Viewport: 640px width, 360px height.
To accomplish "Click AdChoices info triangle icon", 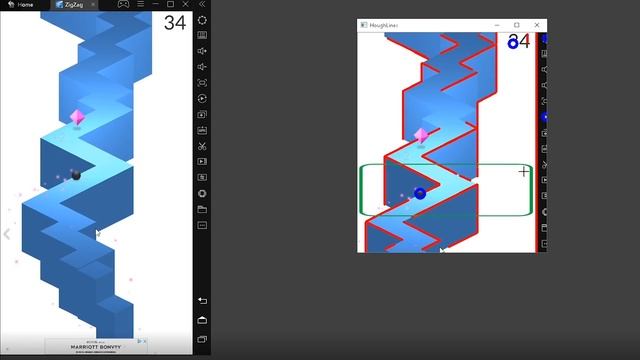I will coord(140,341).
